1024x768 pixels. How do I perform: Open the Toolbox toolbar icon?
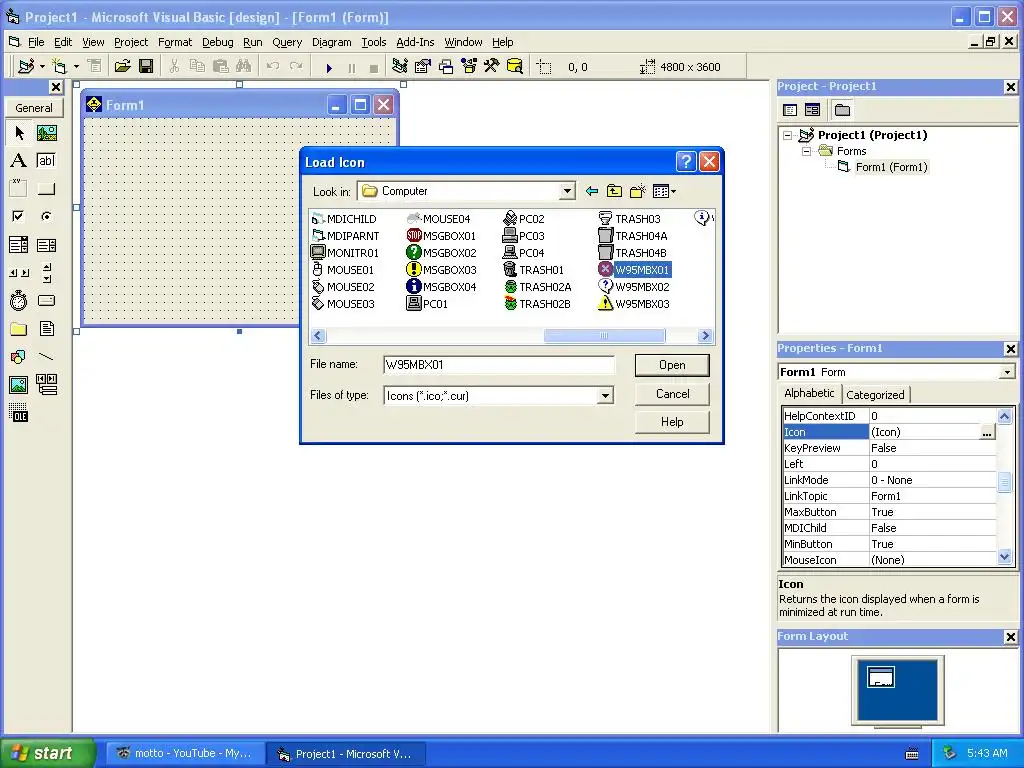(492, 67)
